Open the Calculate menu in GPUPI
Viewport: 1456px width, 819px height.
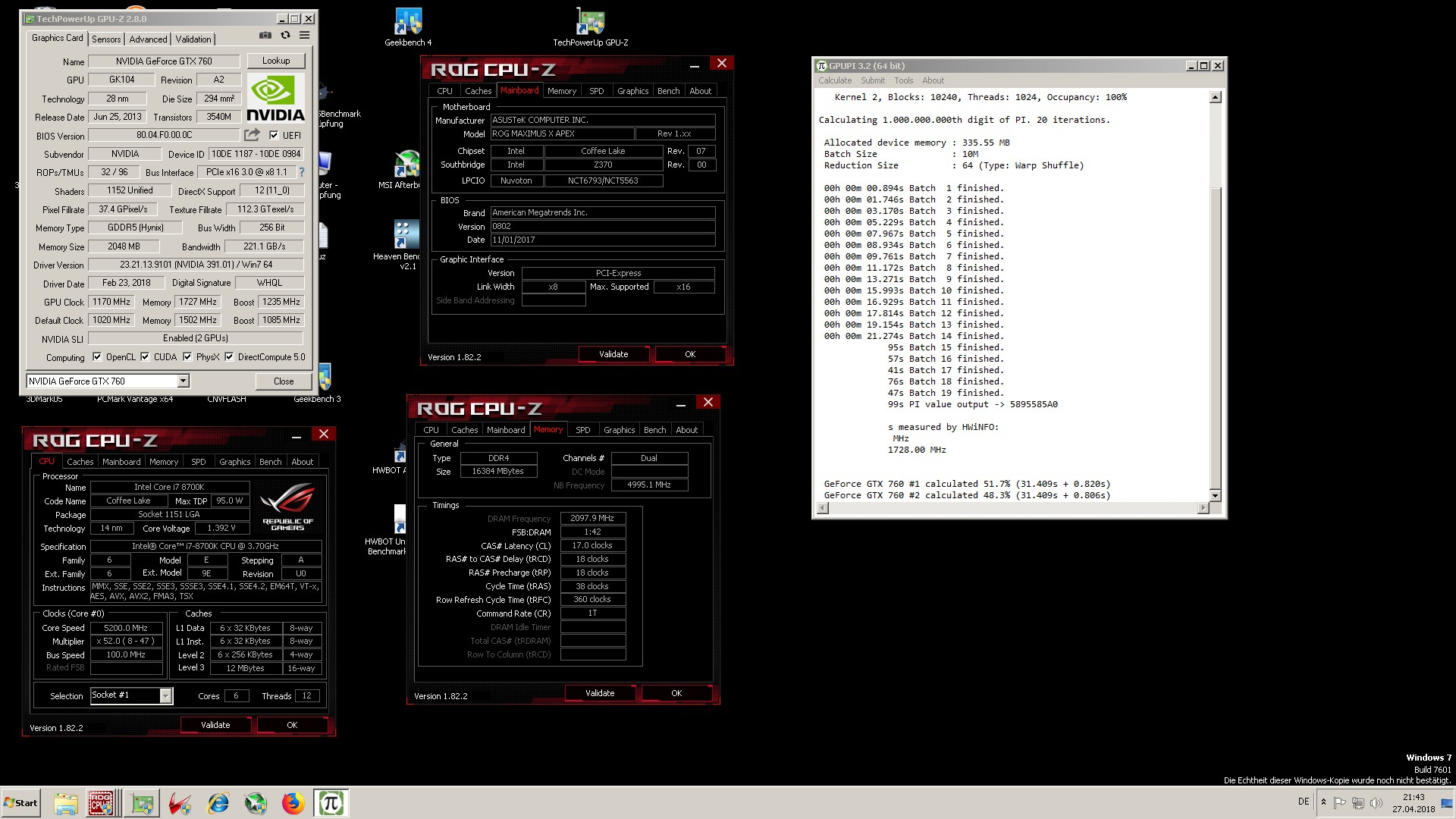click(835, 80)
